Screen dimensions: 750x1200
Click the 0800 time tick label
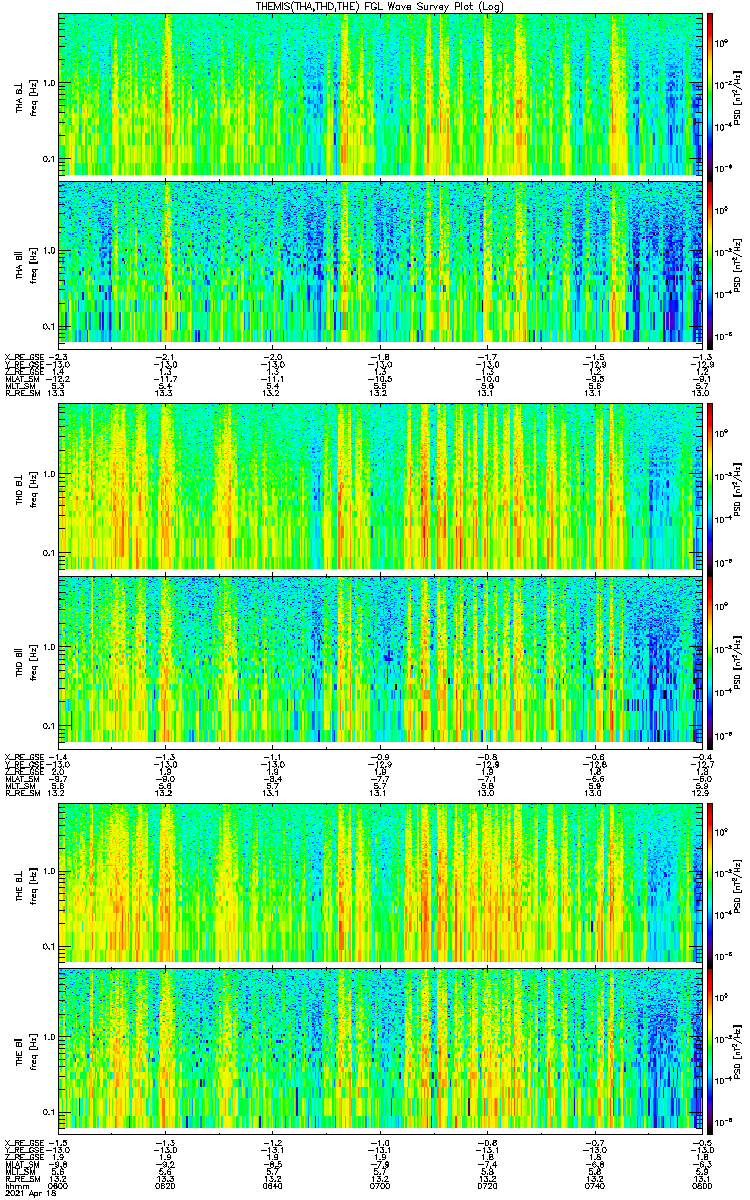(x=700, y=1186)
